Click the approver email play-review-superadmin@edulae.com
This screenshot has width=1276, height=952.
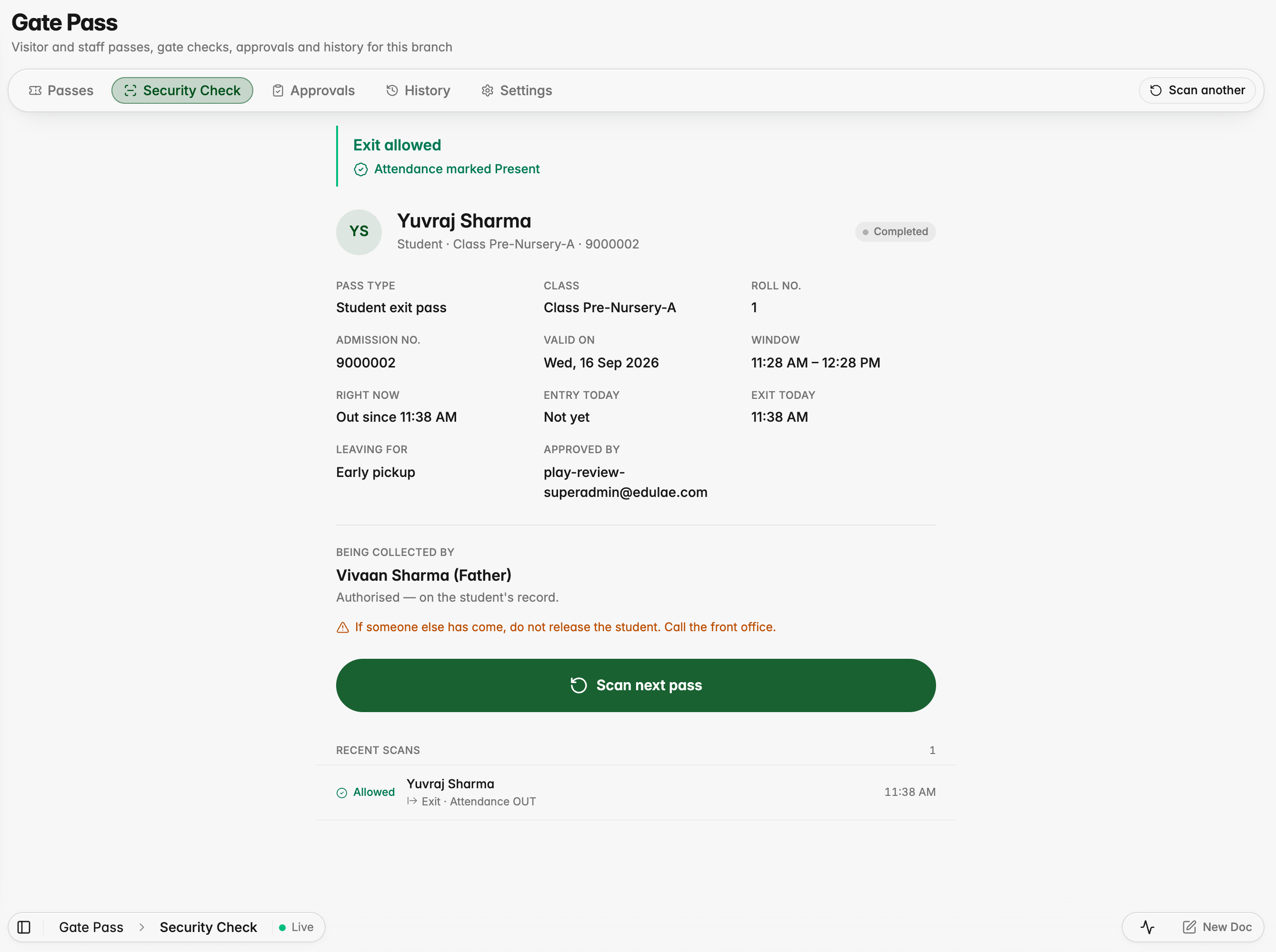625,482
